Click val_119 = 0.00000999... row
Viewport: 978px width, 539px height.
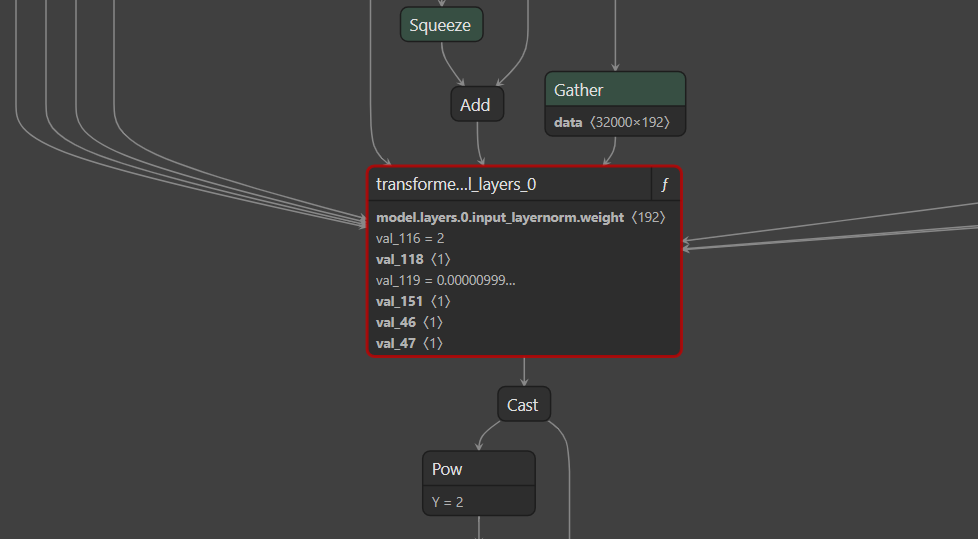(445, 280)
